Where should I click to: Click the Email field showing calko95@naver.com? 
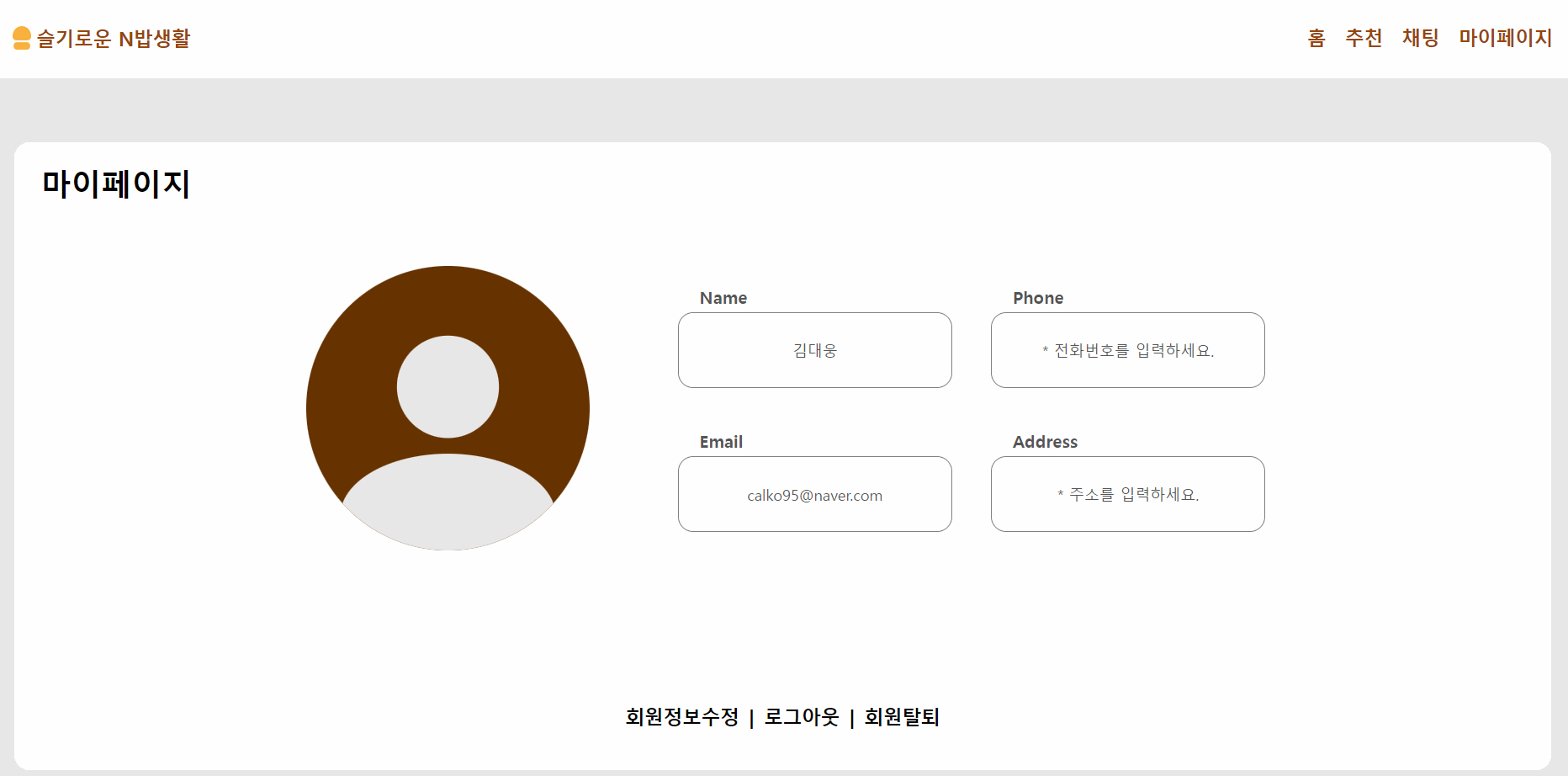coord(813,494)
